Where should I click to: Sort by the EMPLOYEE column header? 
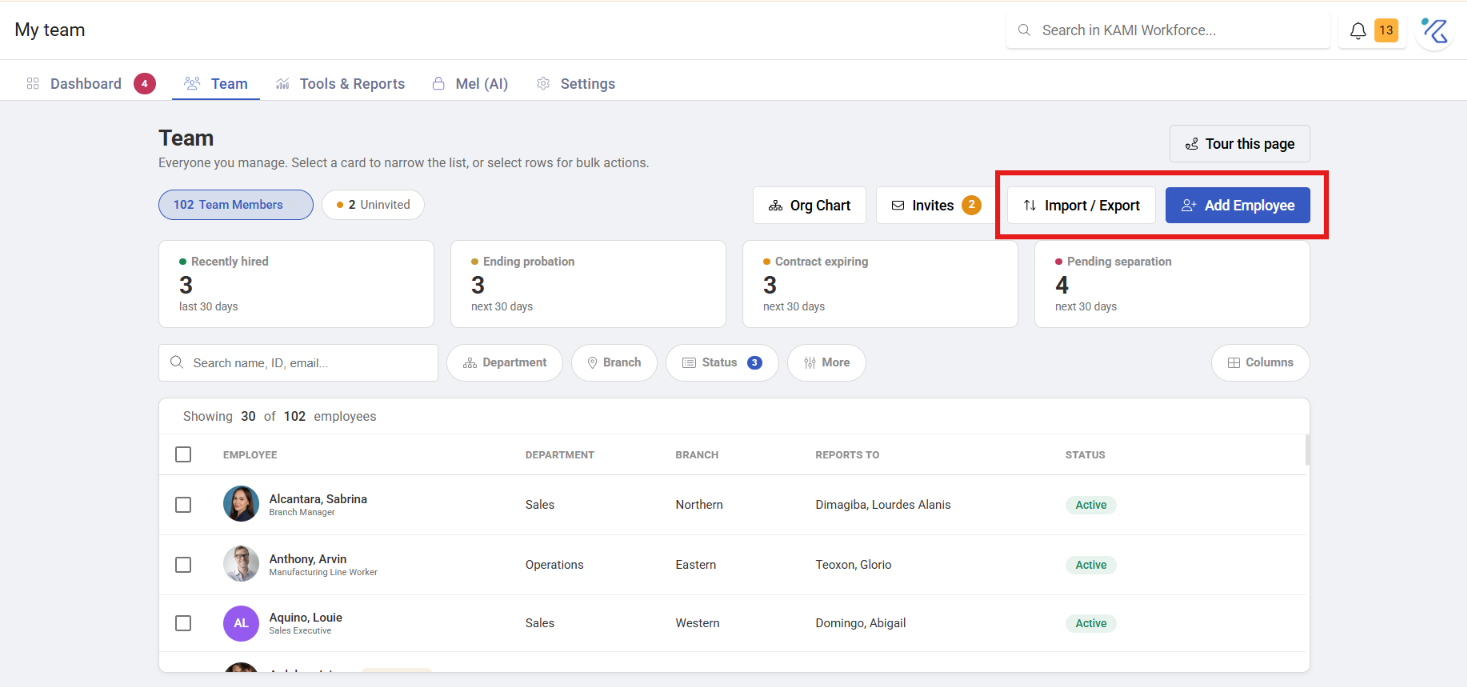[x=250, y=455]
